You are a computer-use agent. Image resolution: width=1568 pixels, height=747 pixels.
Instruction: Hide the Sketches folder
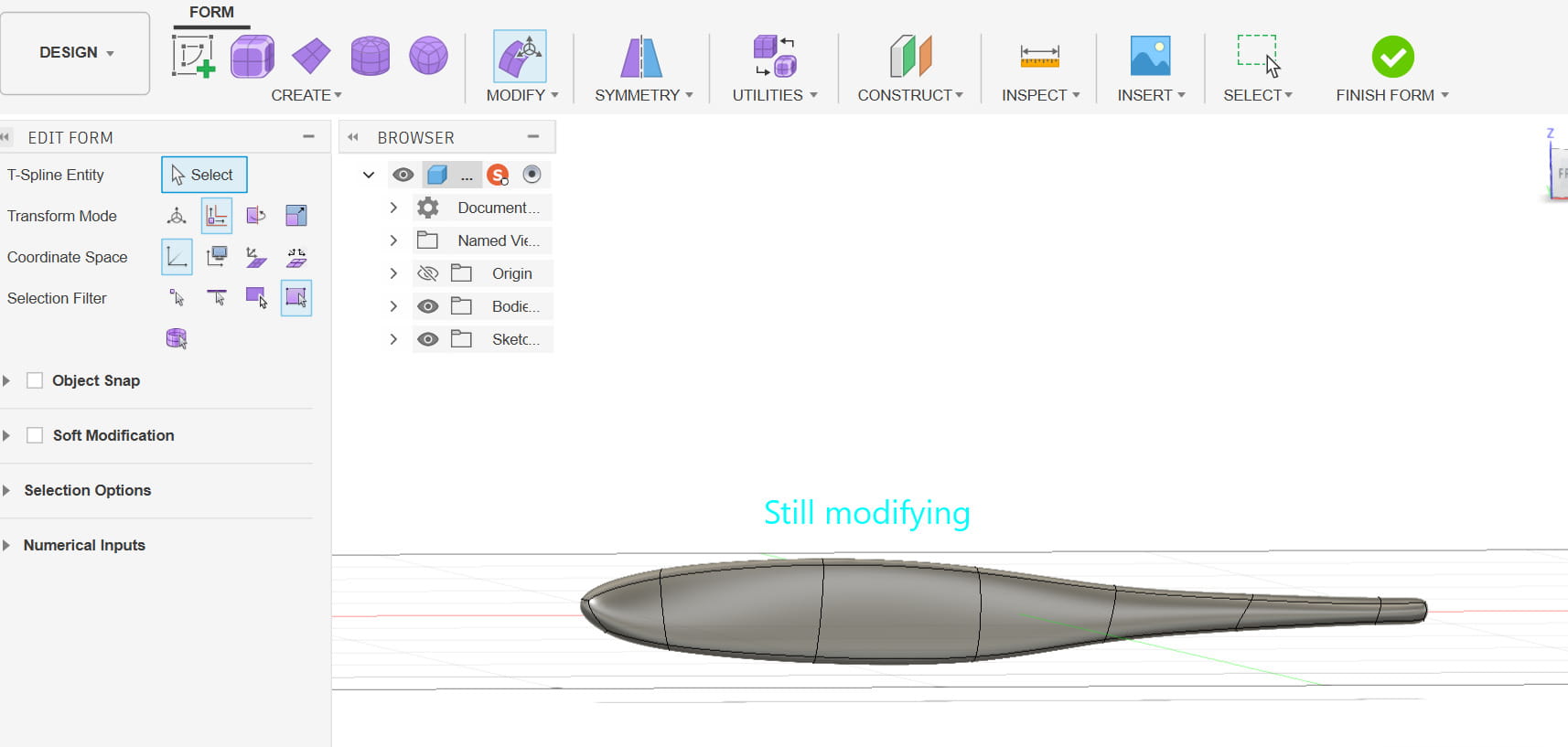click(427, 339)
